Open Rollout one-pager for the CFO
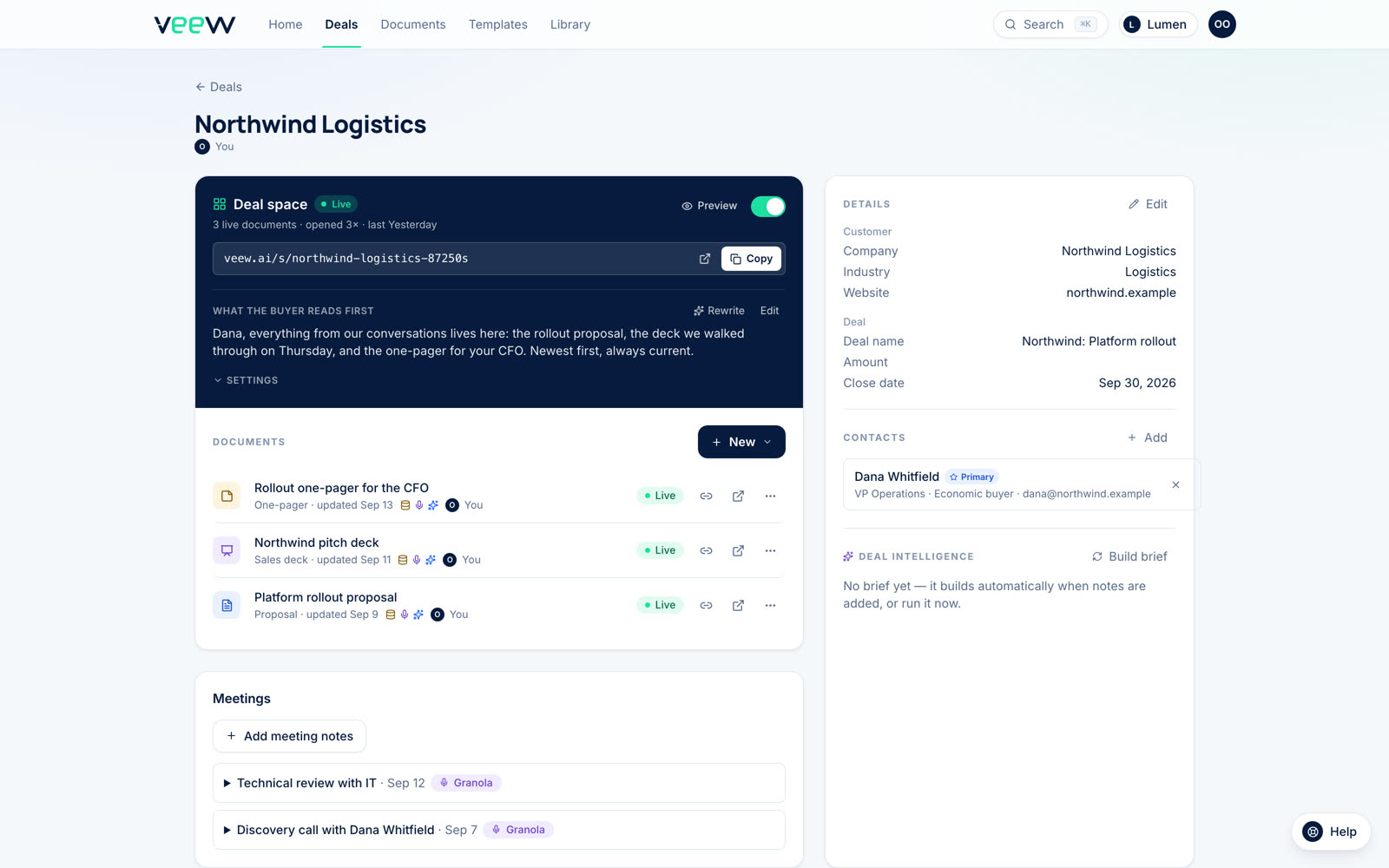 (x=341, y=488)
